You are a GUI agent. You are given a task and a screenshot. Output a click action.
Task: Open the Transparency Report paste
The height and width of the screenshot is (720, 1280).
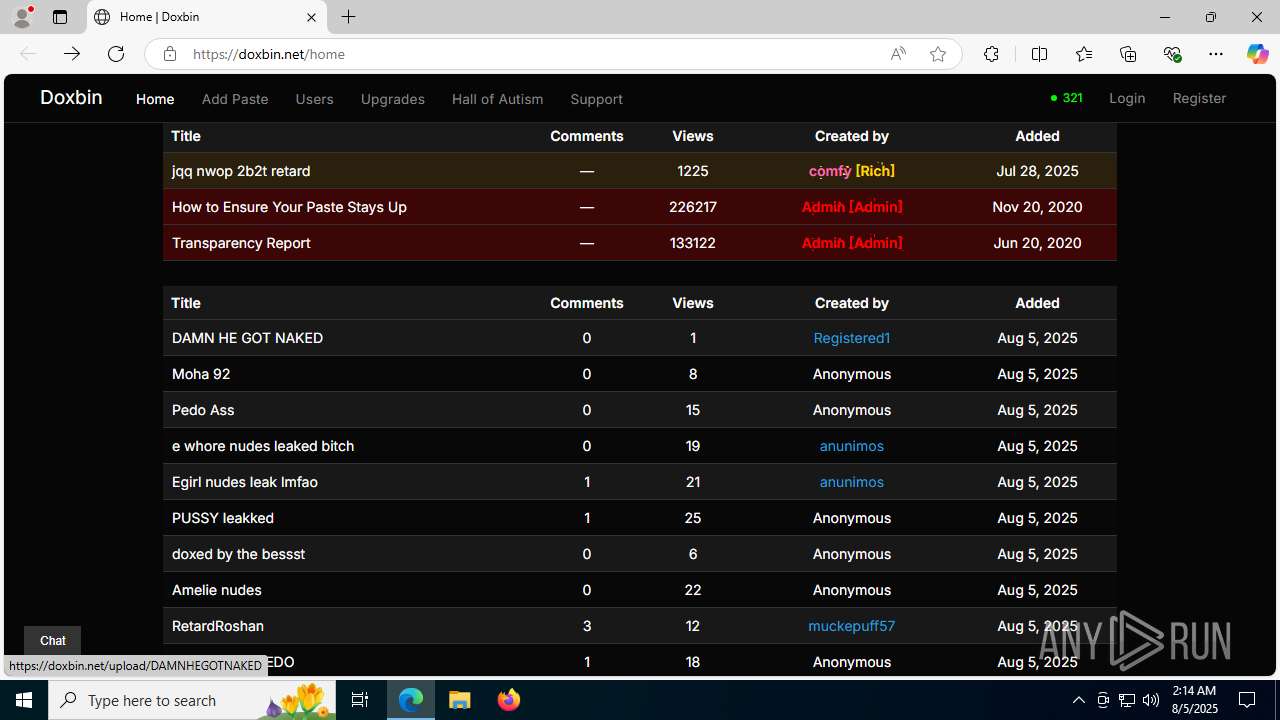point(241,243)
